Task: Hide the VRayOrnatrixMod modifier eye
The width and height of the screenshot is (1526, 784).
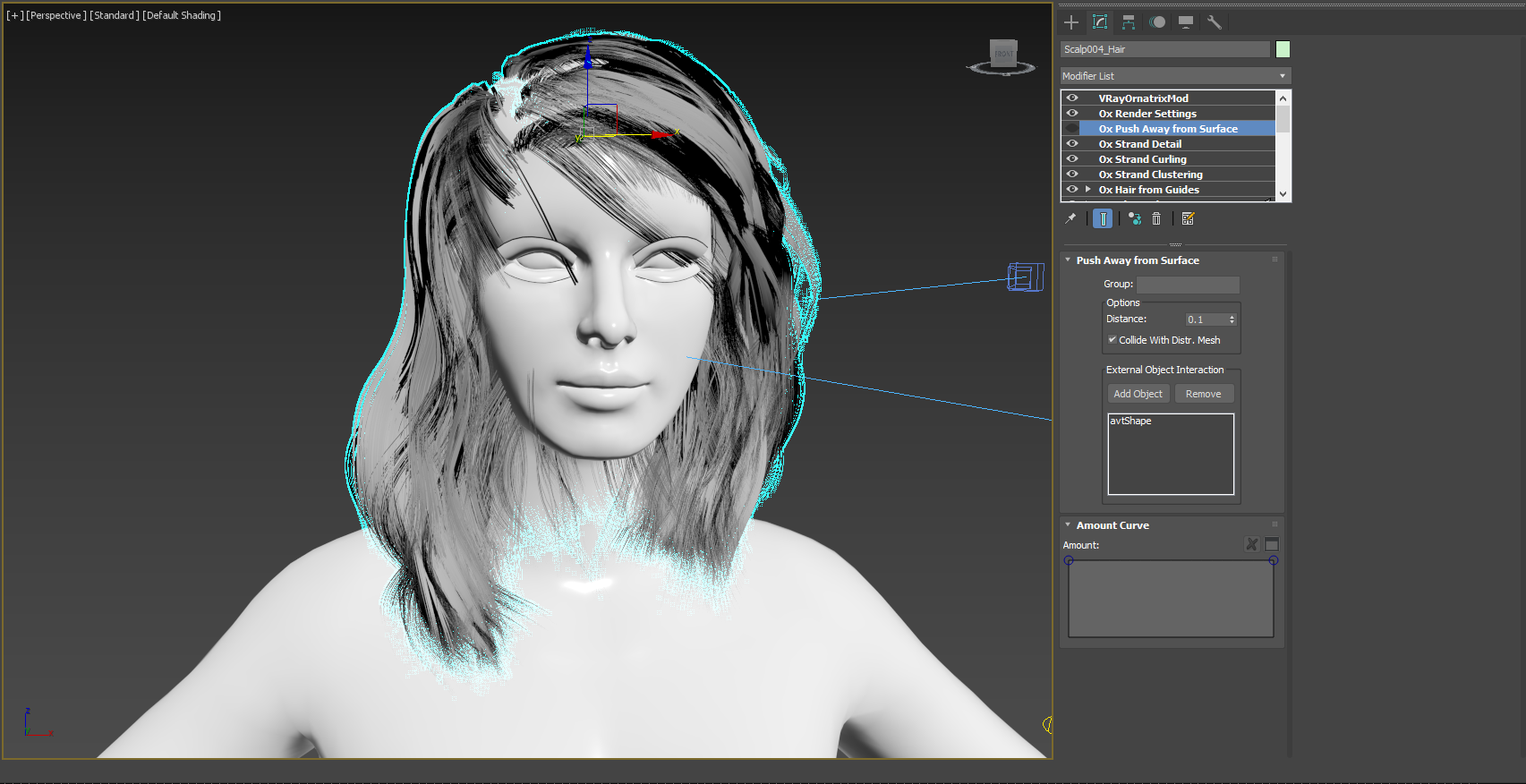Action: point(1072,98)
